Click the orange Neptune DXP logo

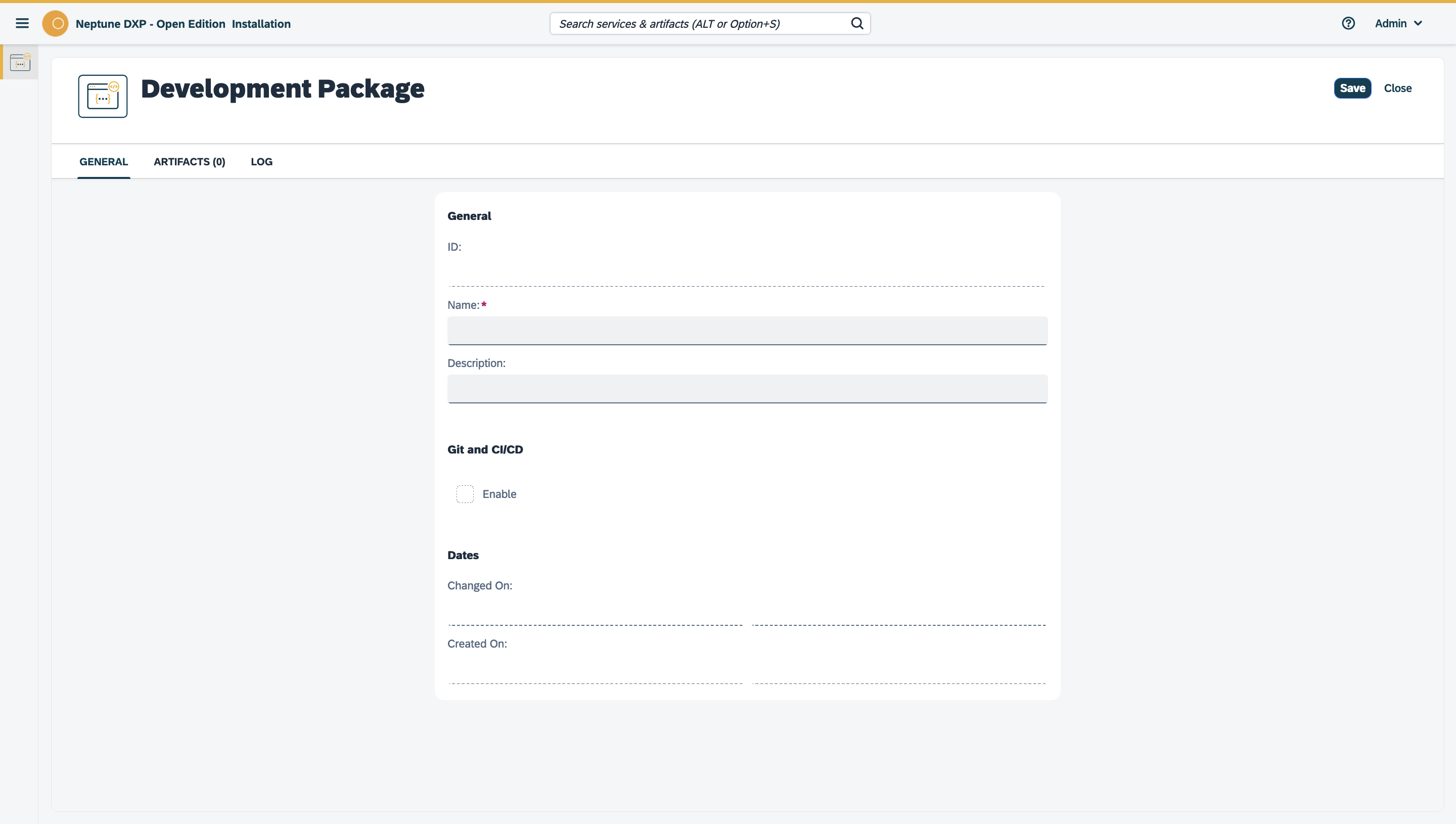[x=56, y=23]
